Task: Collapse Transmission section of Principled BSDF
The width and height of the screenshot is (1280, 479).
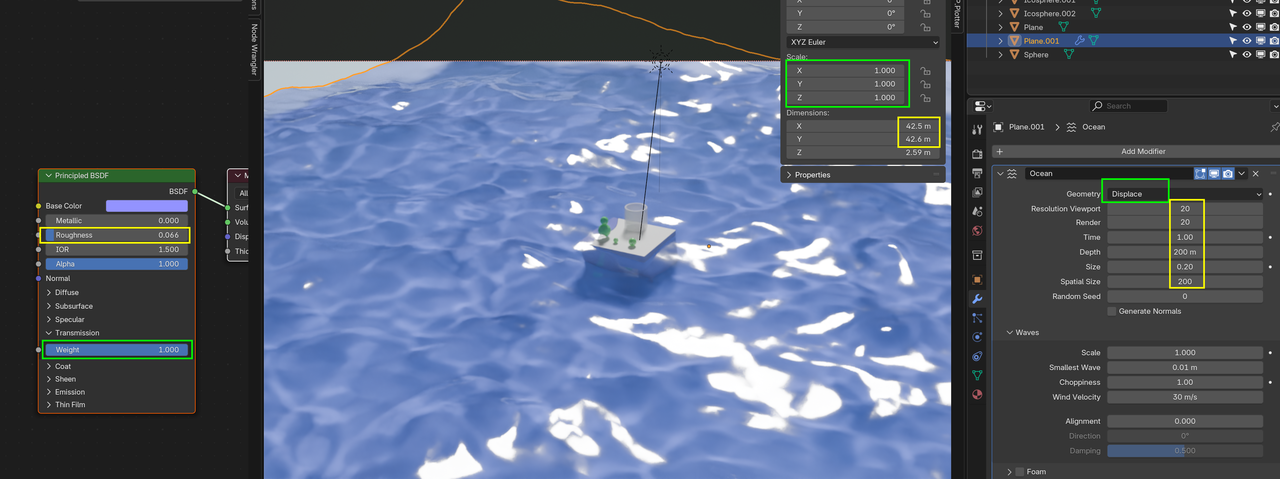Action: pos(50,333)
